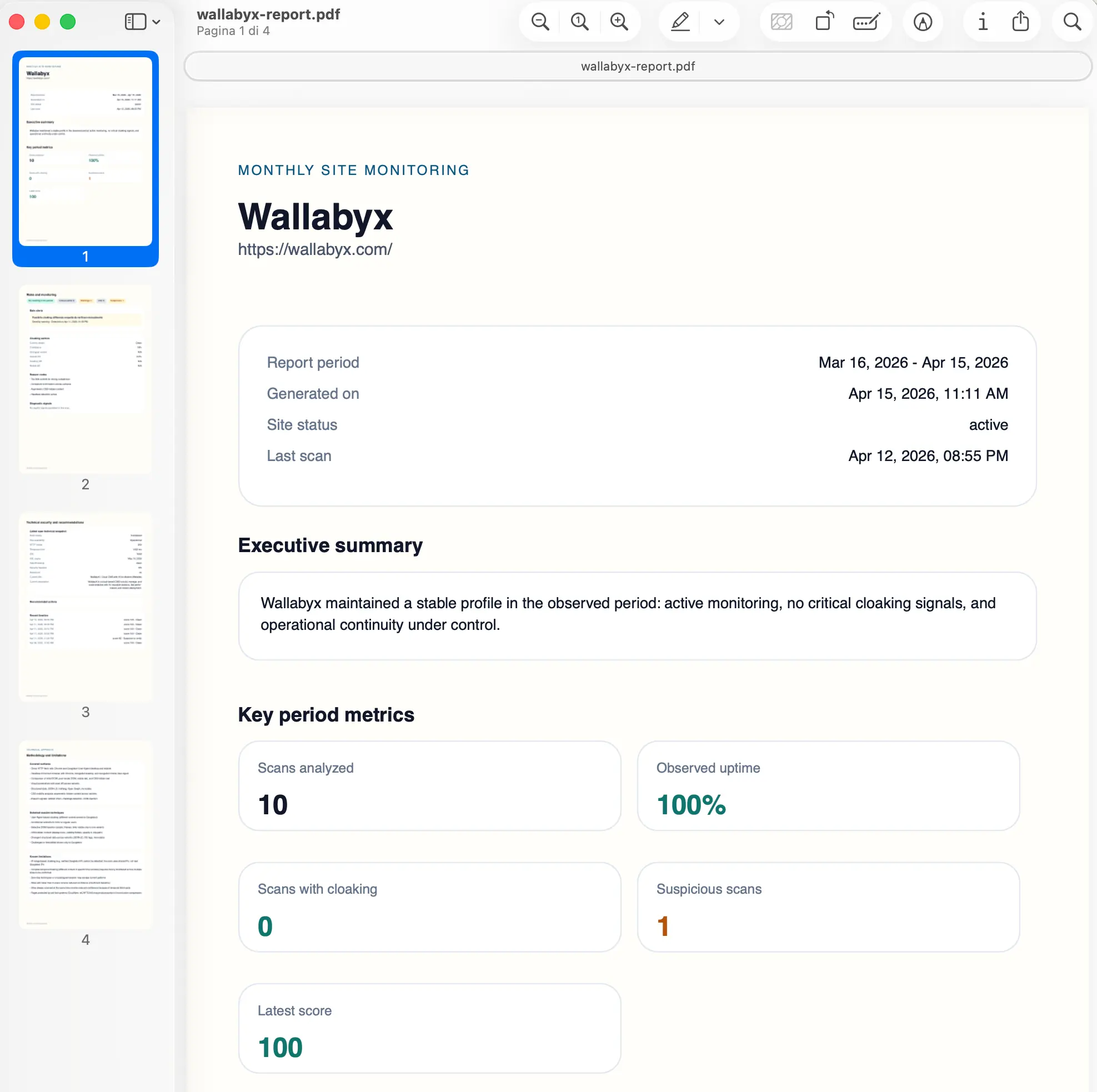Select the redaction tool icon

[x=781, y=22]
